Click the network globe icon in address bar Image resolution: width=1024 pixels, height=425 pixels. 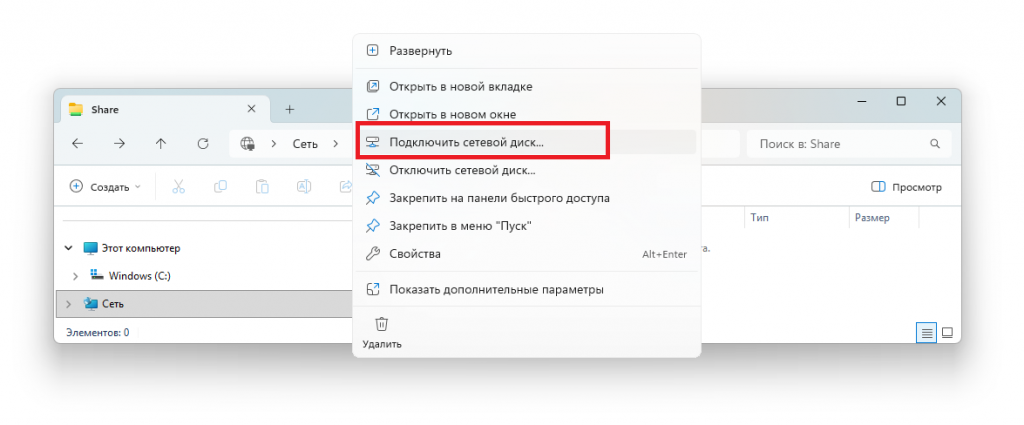coord(248,144)
